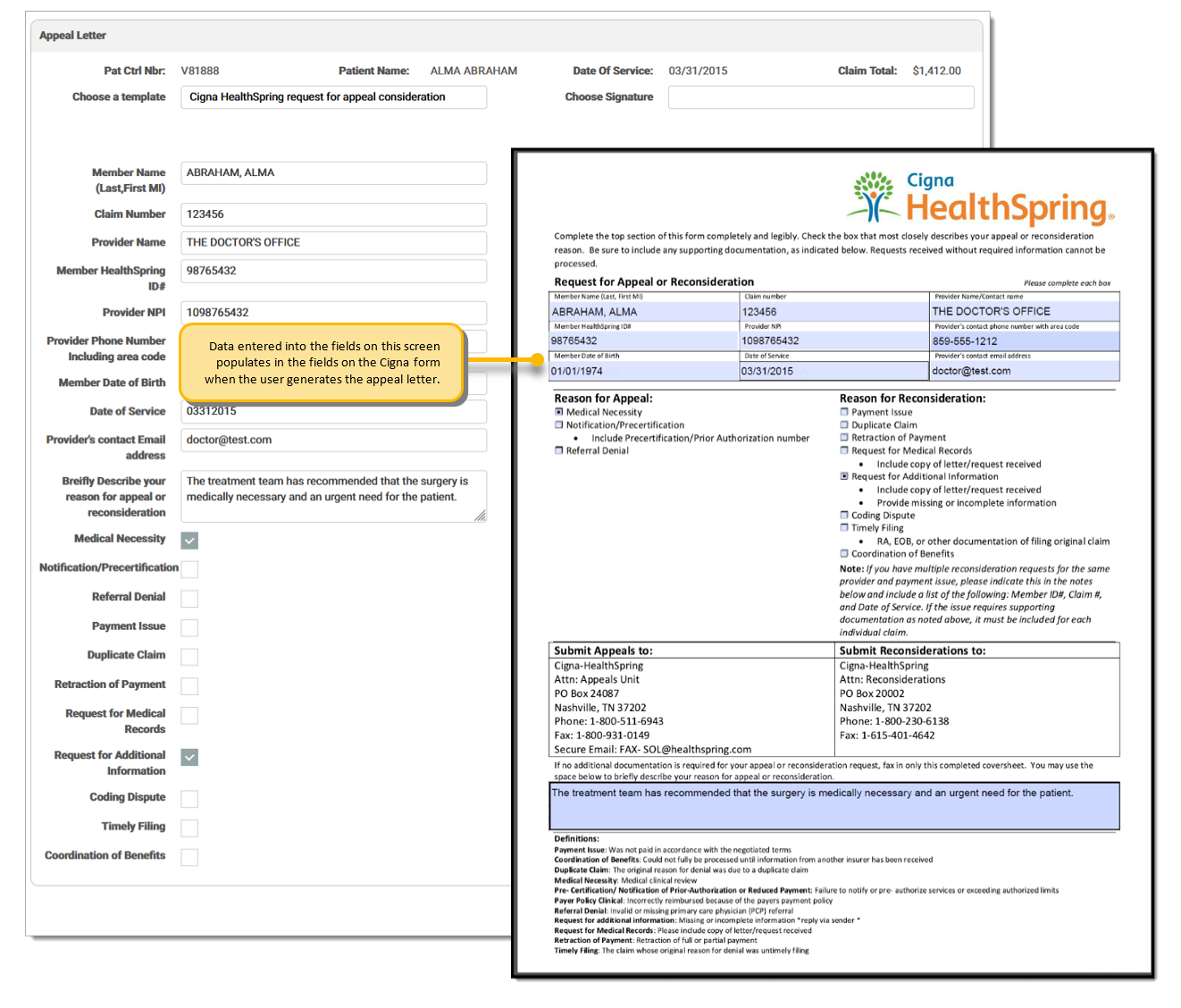This screenshot has width=1181, height=1008.
Task: Check the Timely Filing checkbox
Action: [x=188, y=827]
